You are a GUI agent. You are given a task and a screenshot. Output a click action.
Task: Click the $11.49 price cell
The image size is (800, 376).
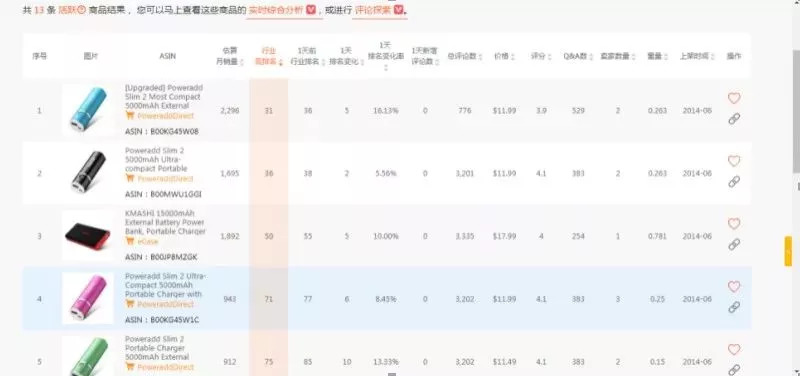[504, 362]
